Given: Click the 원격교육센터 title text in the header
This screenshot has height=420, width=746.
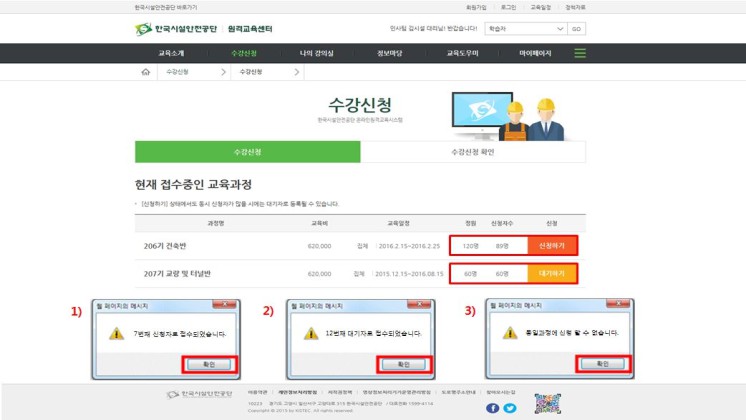Looking at the screenshot, I should (x=250, y=29).
